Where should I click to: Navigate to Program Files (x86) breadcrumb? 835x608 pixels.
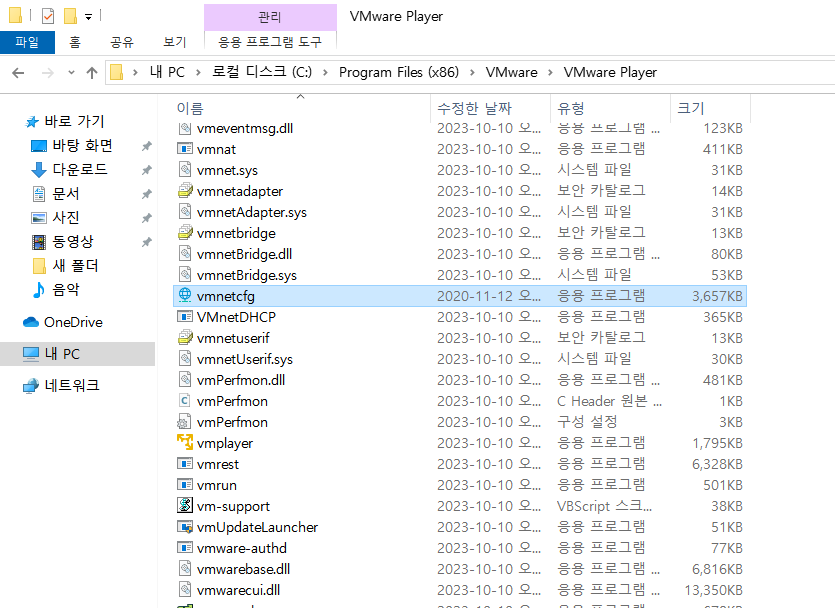point(399,72)
